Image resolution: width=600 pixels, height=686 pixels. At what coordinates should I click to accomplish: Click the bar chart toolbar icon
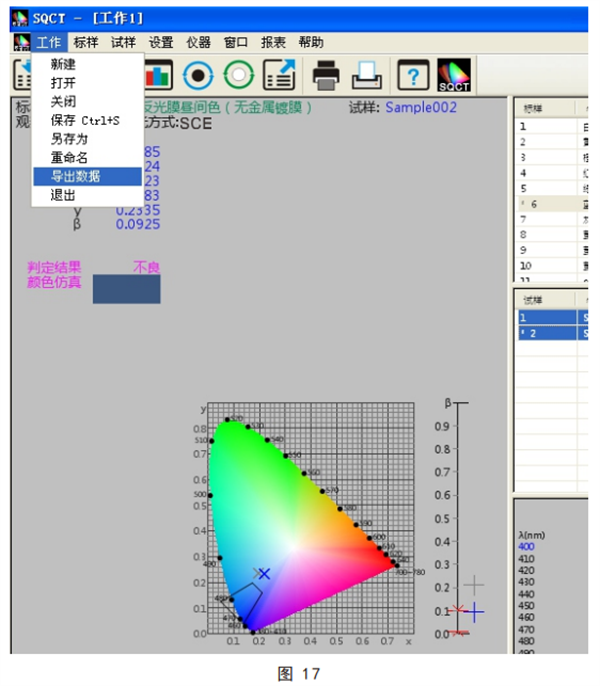(158, 75)
